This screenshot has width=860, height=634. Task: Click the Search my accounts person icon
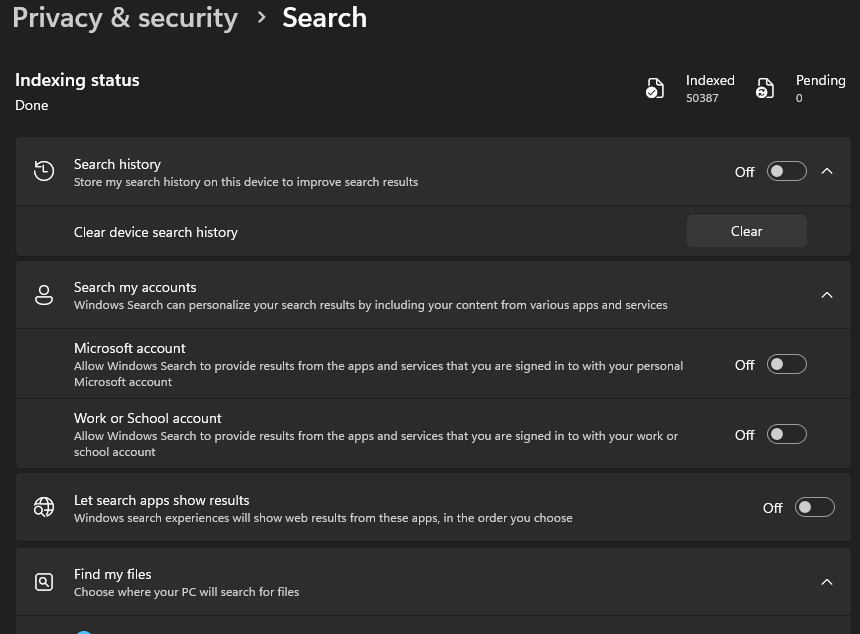(44, 295)
